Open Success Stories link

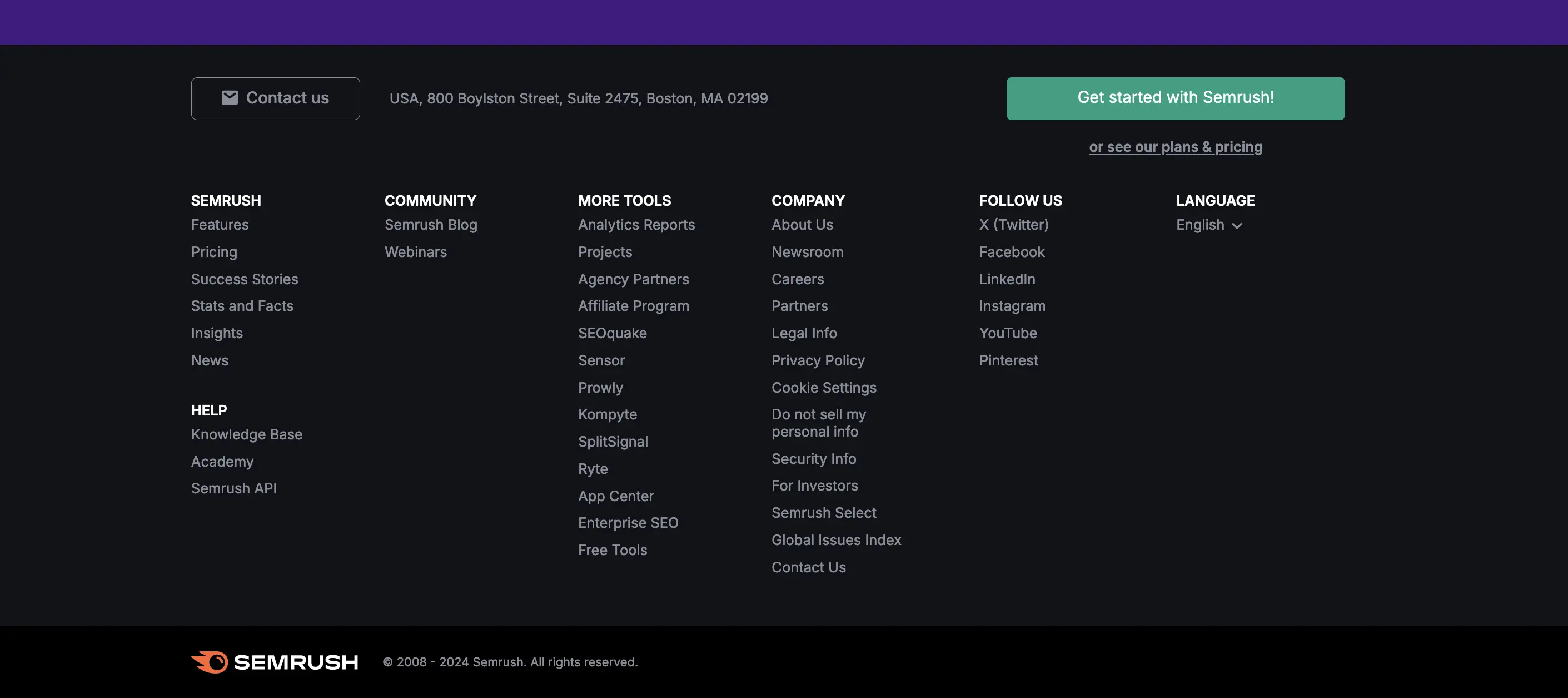245,279
